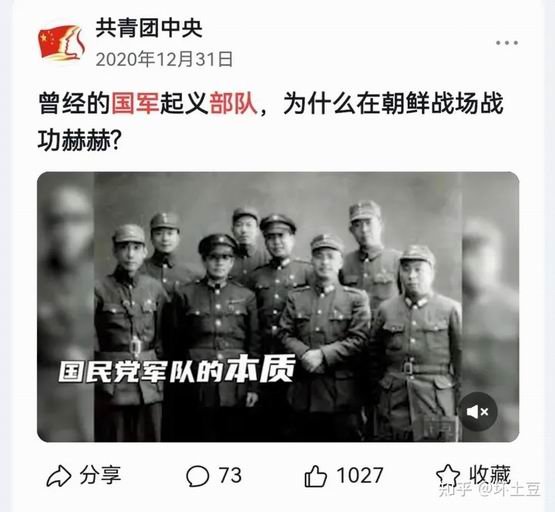Play the soldiers group photo video

(278, 307)
